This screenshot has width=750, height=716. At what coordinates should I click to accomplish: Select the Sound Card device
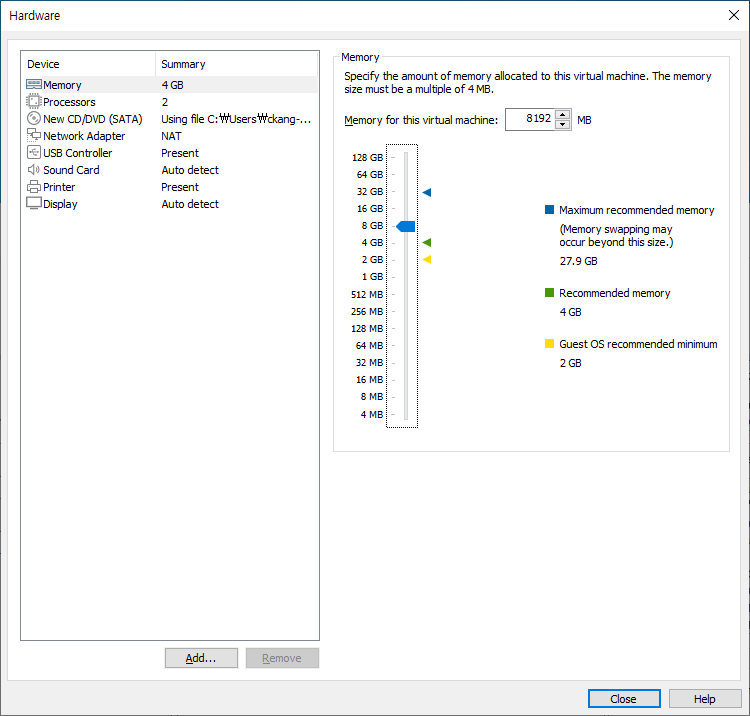pyautogui.click(x=171, y=170)
